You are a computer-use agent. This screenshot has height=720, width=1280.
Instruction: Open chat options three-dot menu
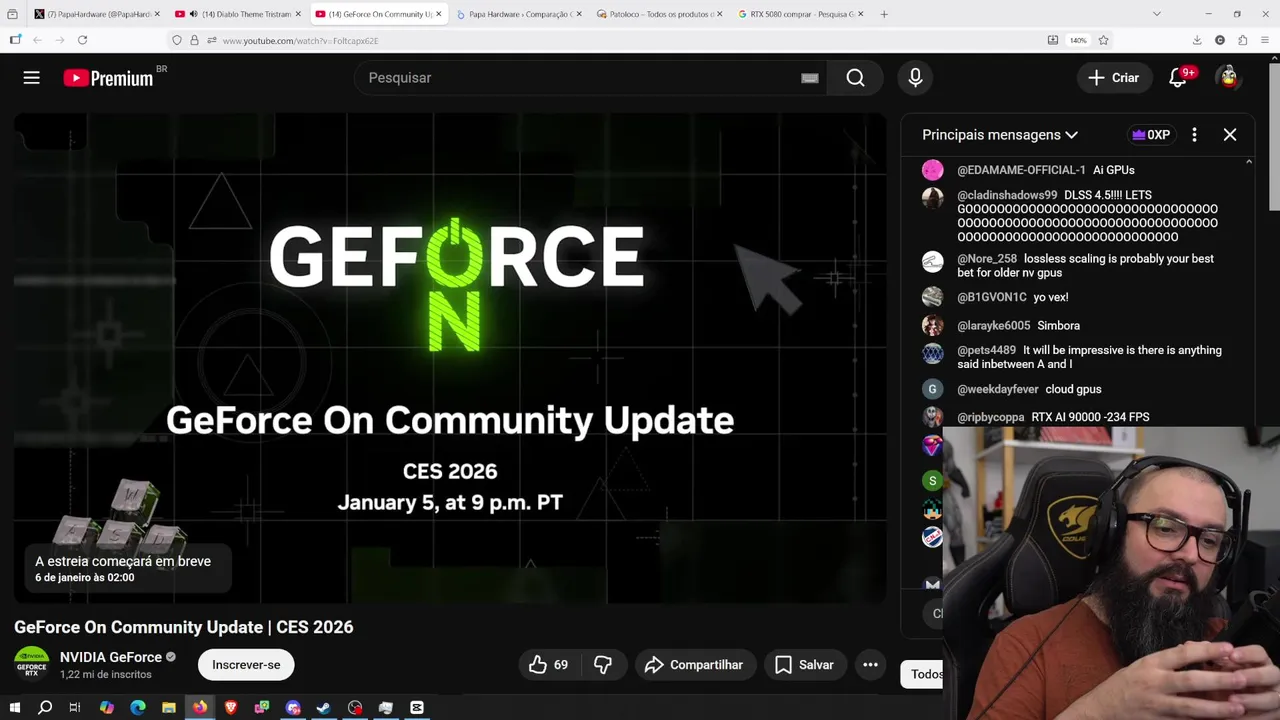(x=1194, y=135)
